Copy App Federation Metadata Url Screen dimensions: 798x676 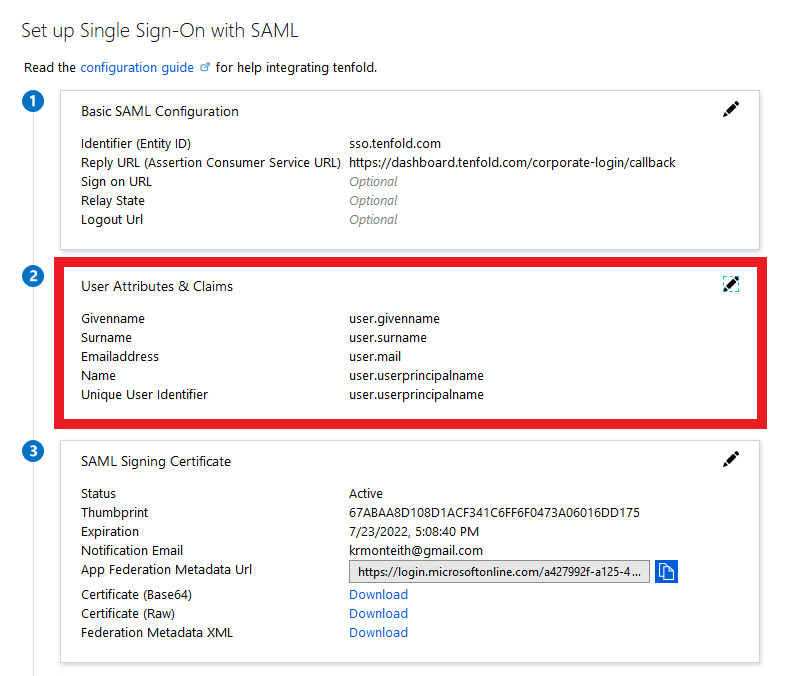coord(666,572)
